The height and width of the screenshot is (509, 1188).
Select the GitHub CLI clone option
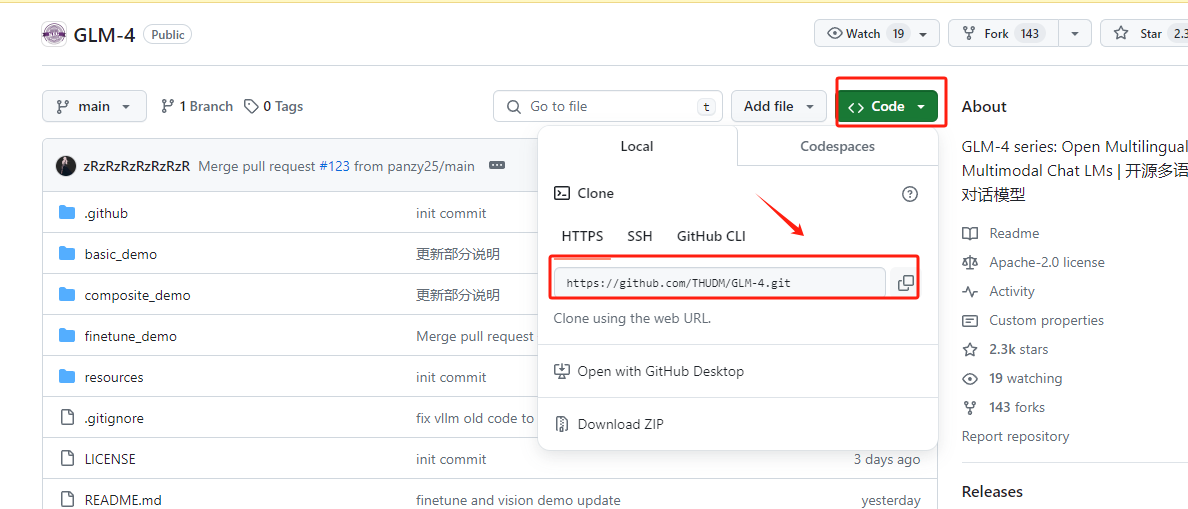[x=711, y=236]
